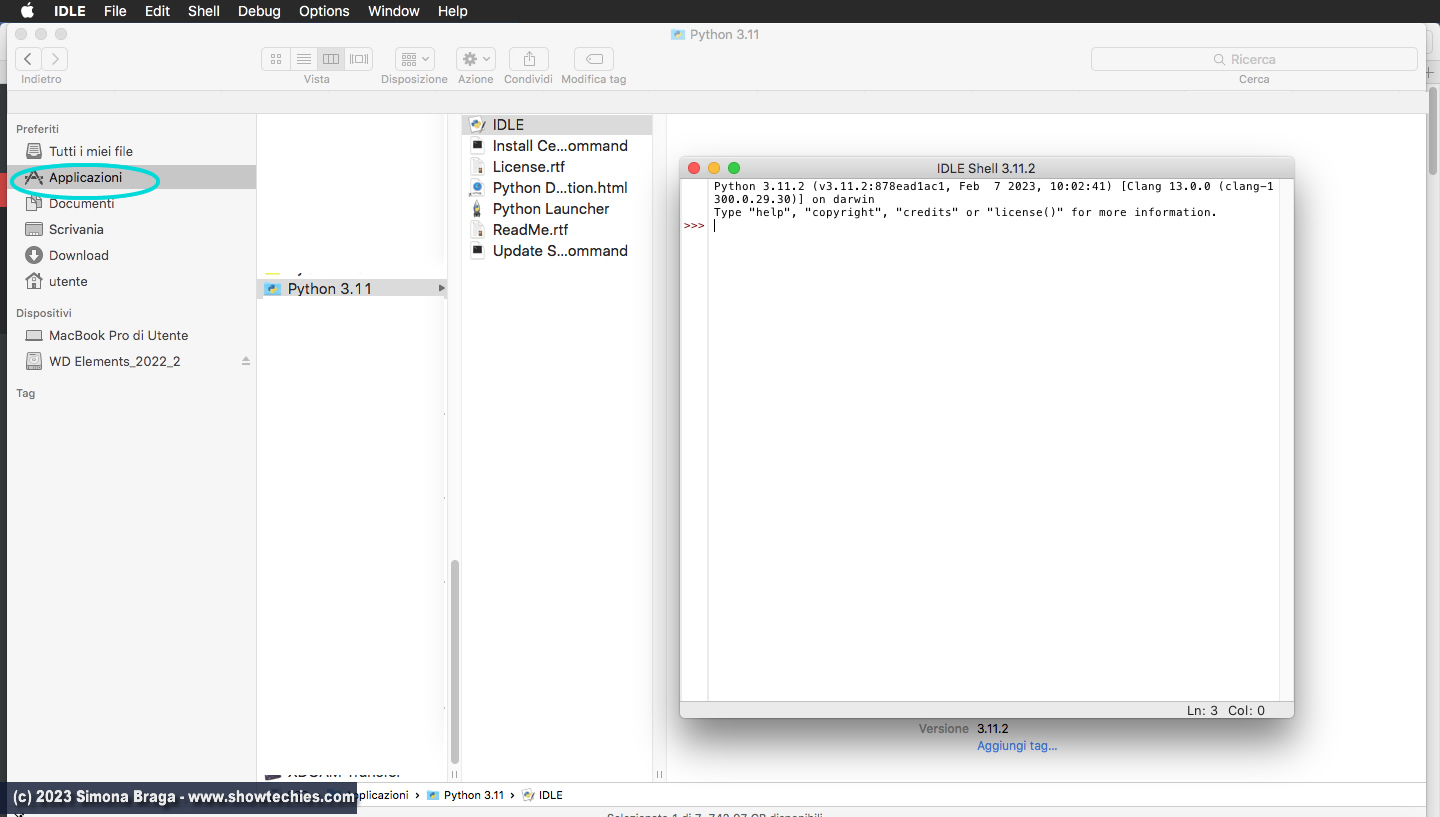Select Python Launcher app
Viewport: 1440px width, 817px height.
557,209
